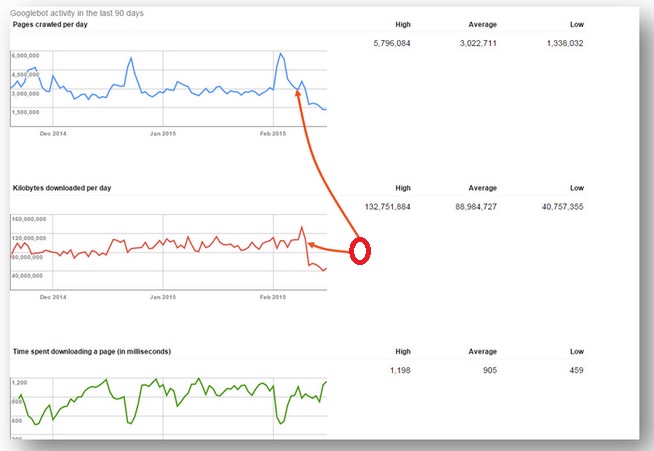Click the 1,500,000 axis label on crawl chart
Image resolution: width=654 pixels, height=451 pixels.
pyautogui.click(x=26, y=112)
